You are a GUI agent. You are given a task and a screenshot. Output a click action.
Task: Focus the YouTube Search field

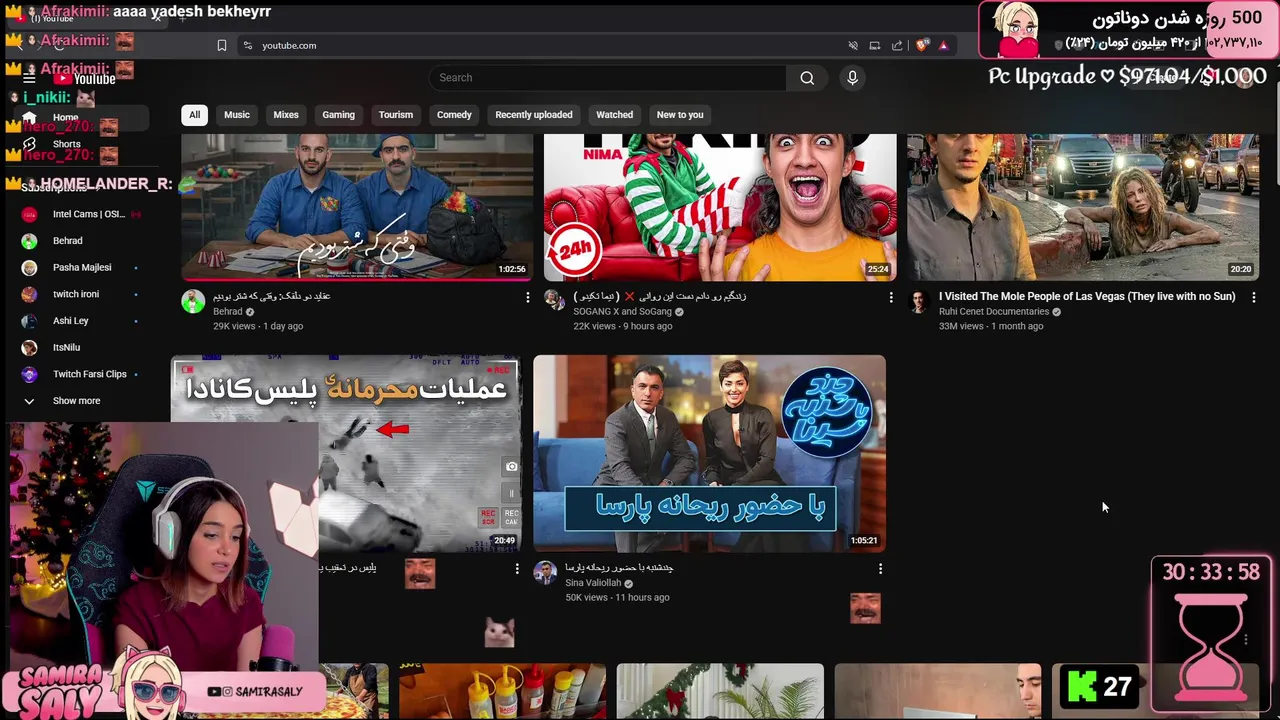click(608, 78)
